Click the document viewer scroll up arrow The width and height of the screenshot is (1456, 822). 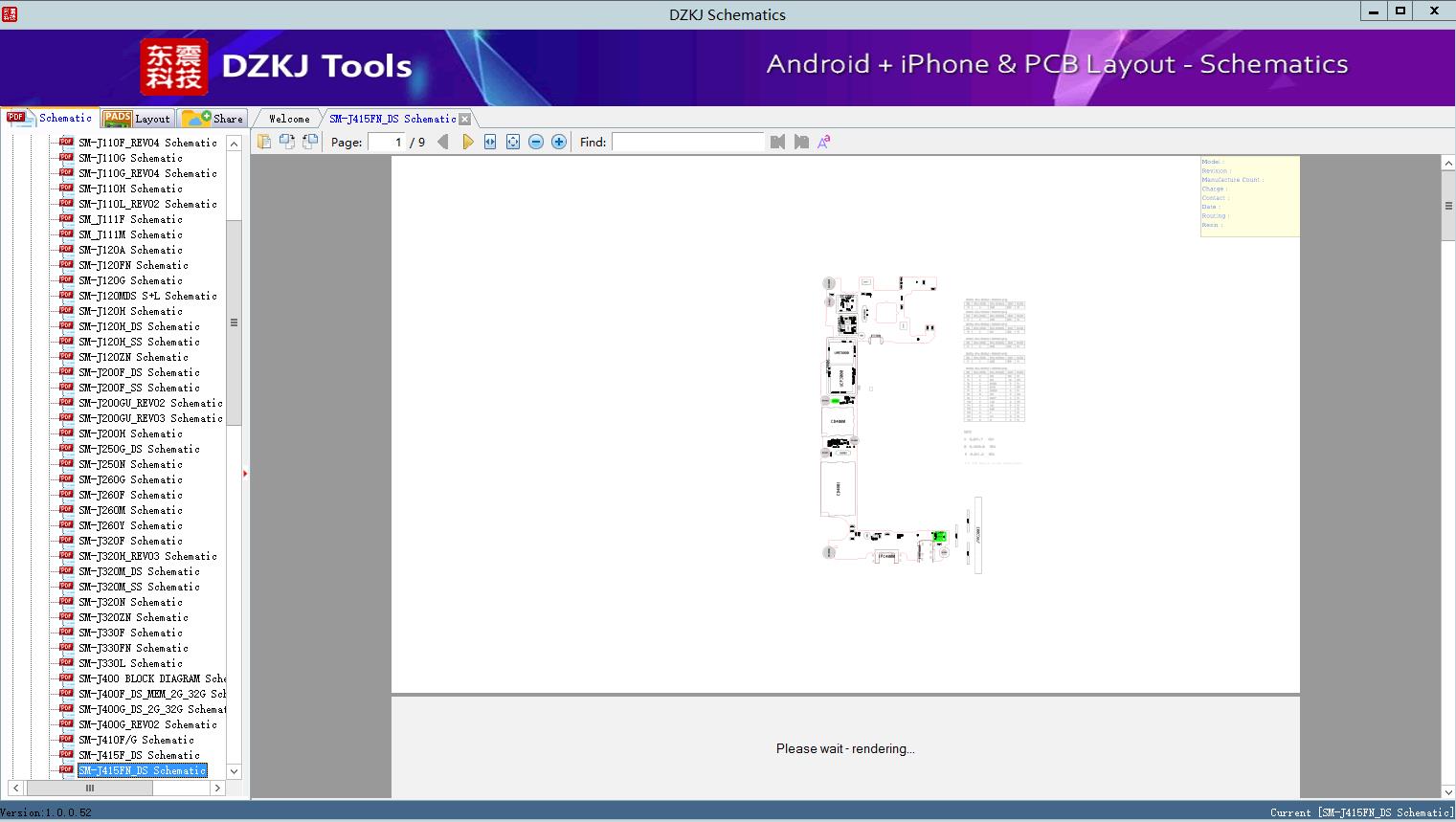tap(1447, 164)
